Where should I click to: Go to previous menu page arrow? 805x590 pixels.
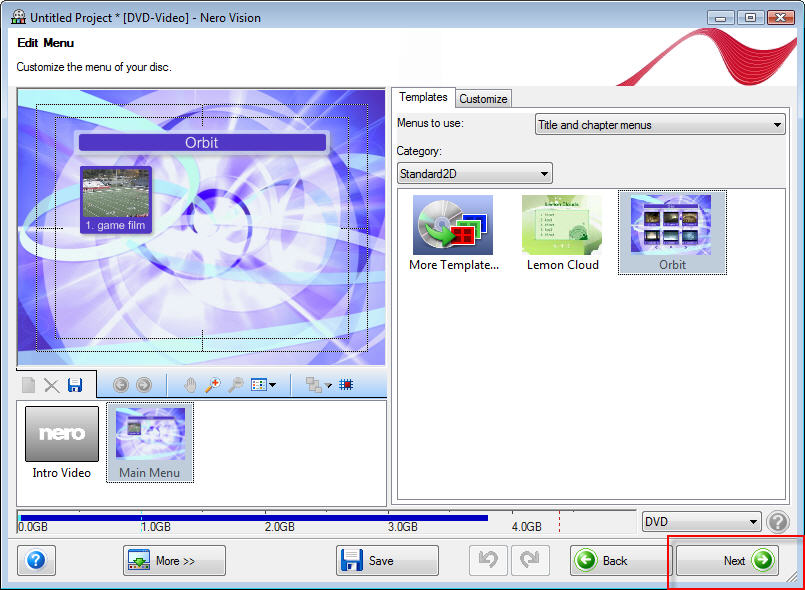[121, 385]
